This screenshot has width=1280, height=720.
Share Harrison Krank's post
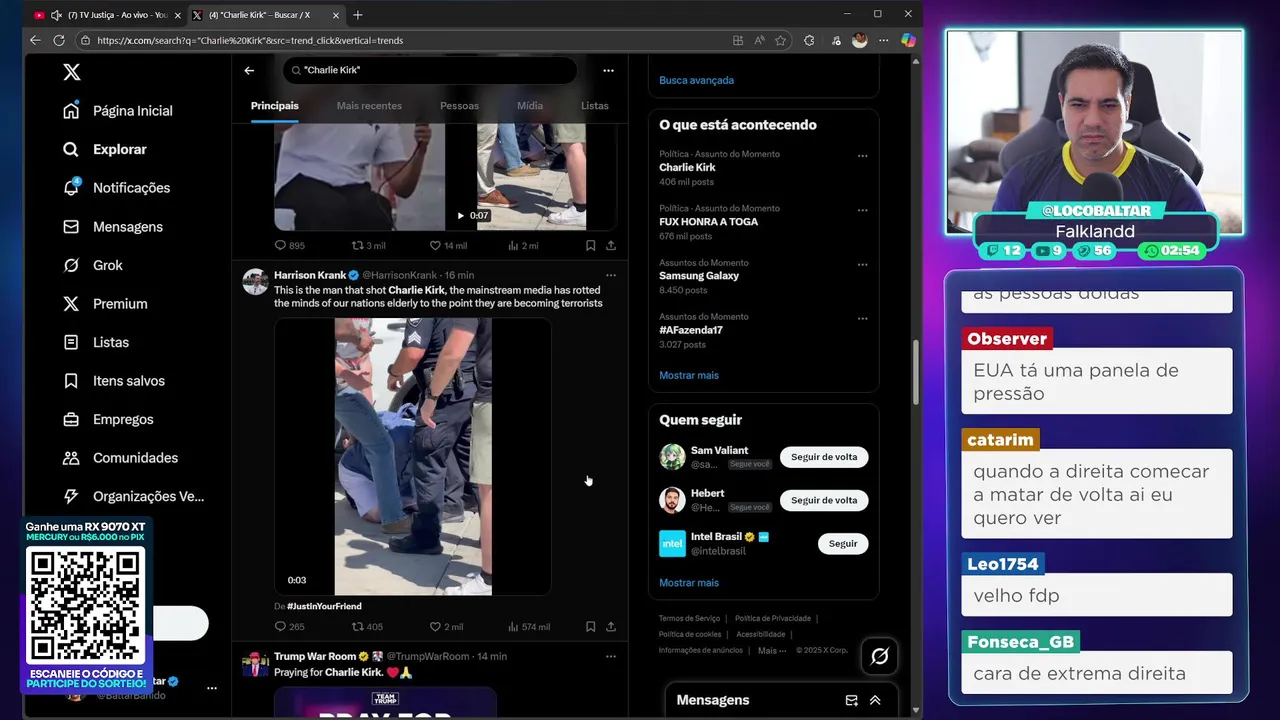[611, 627]
